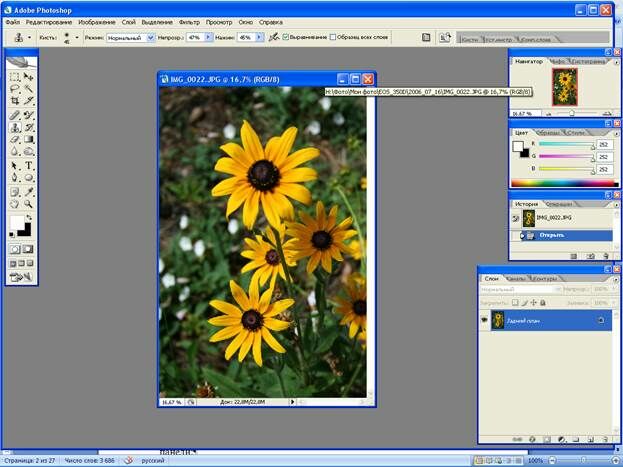Select the Rectangular Marquee tool
Screen dimensions: 623x467
(15, 76)
